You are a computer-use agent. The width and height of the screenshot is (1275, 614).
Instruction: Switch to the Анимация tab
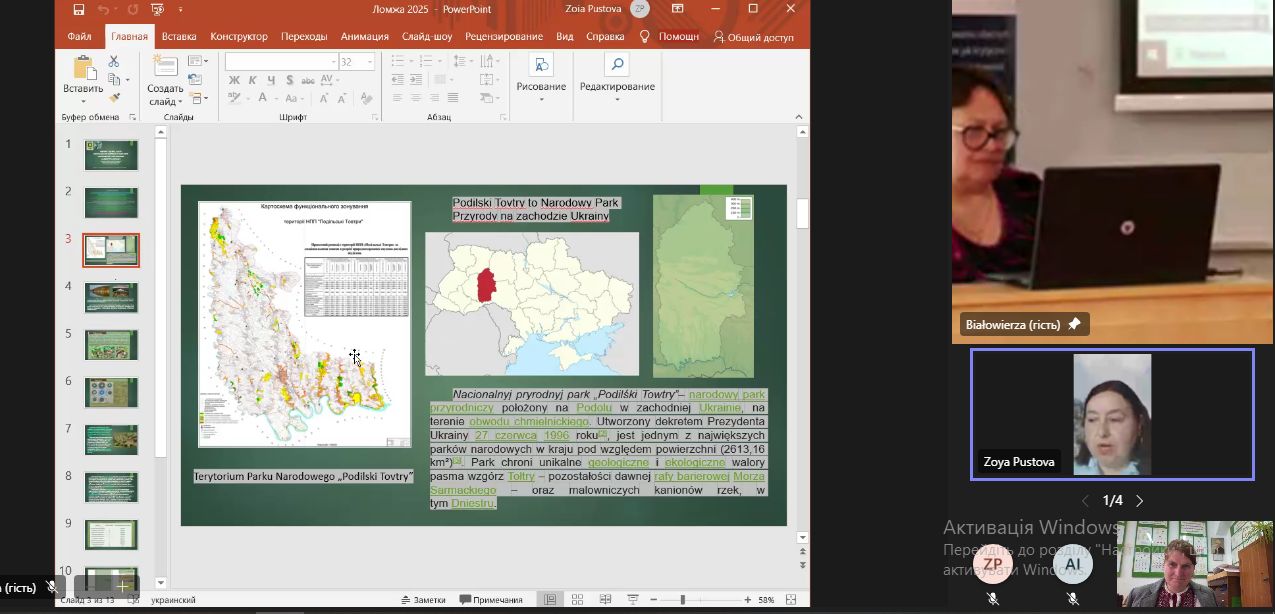[x=364, y=37]
